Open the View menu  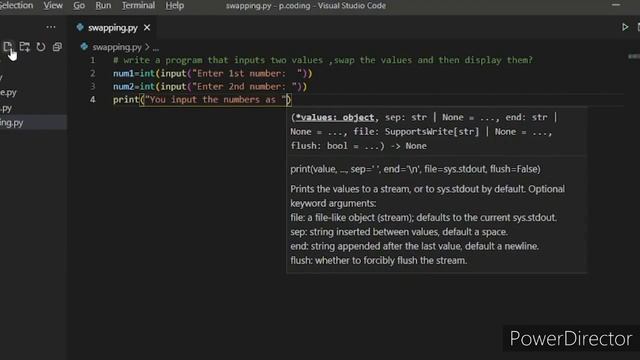53,6
